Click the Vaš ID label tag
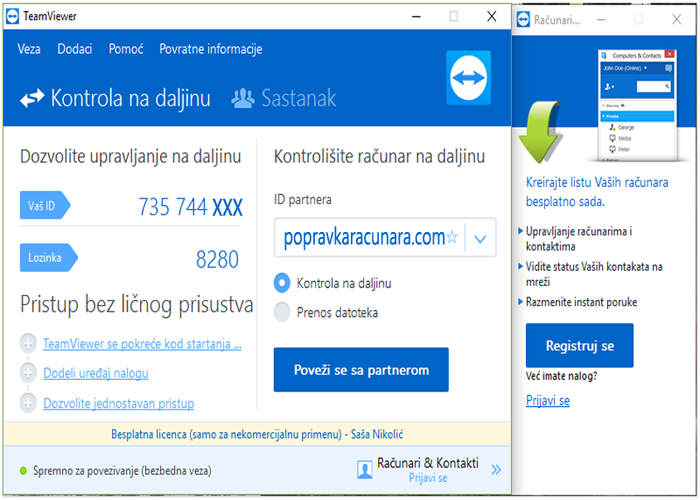 click(45, 205)
